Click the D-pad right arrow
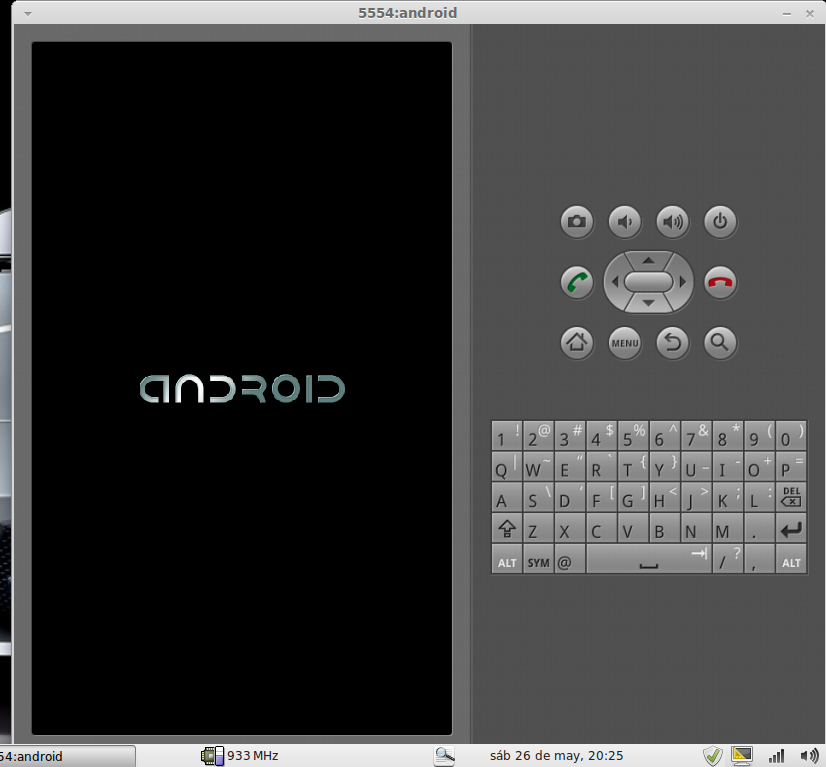 [x=683, y=282]
